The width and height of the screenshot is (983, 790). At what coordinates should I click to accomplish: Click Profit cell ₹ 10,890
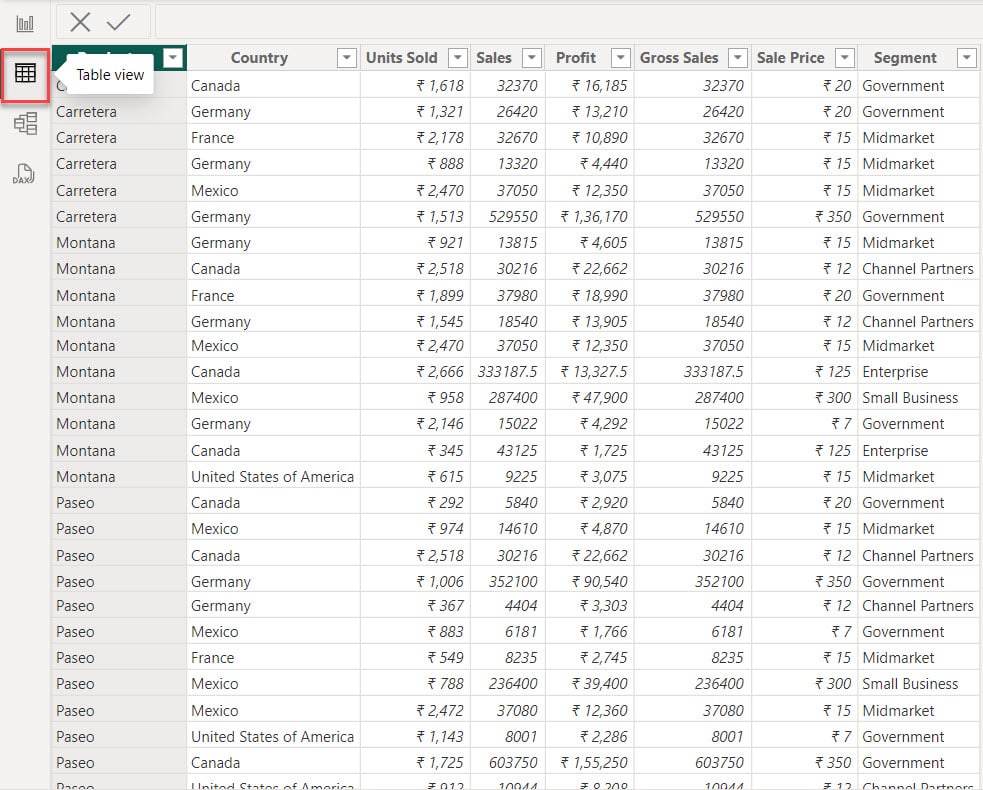click(x=599, y=137)
